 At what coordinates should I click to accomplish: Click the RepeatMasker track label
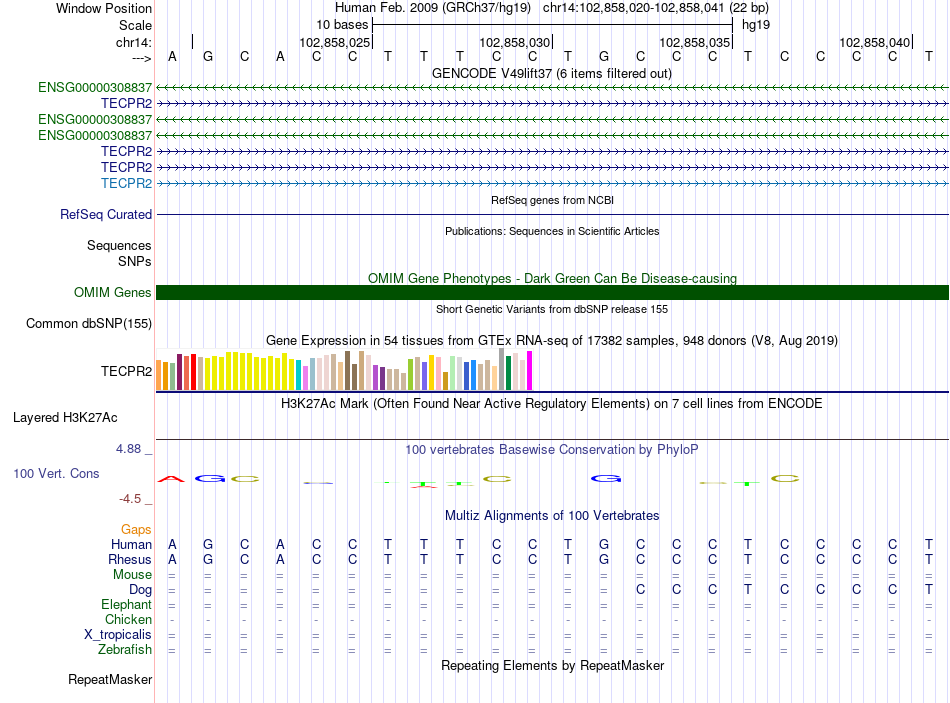point(110,680)
